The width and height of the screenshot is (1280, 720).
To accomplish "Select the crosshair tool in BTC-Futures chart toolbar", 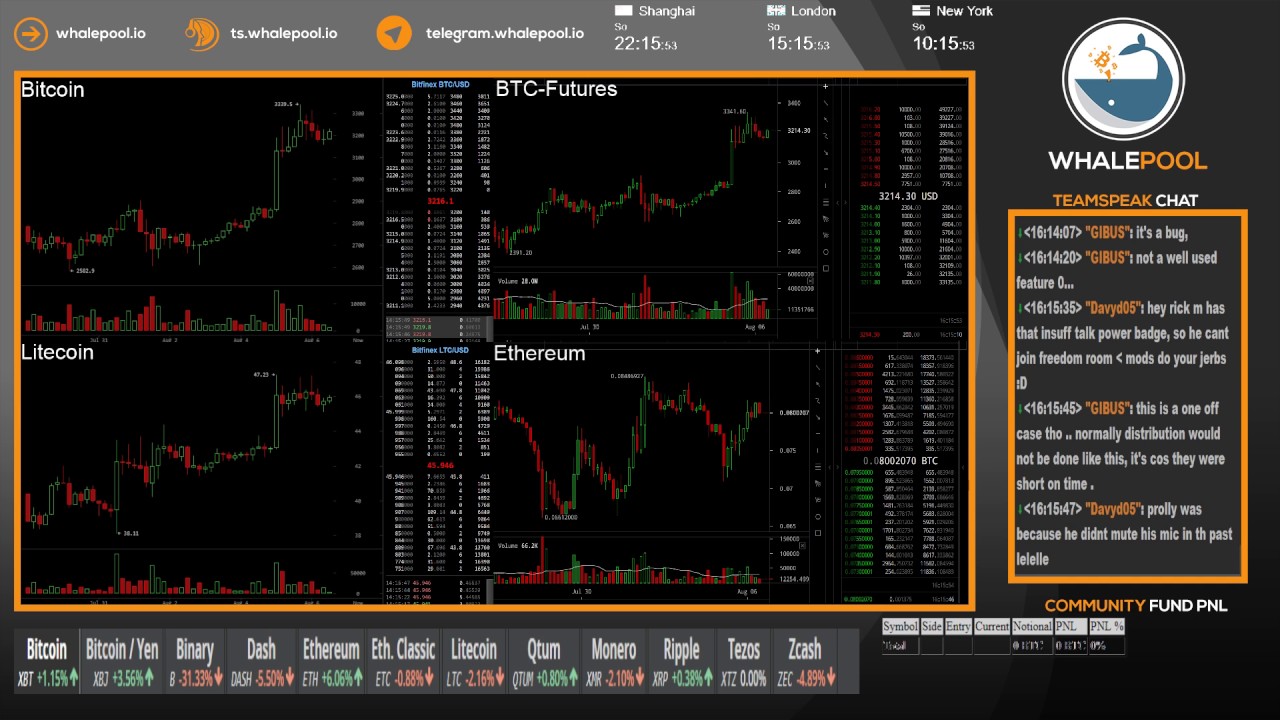I will (x=826, y=87).
